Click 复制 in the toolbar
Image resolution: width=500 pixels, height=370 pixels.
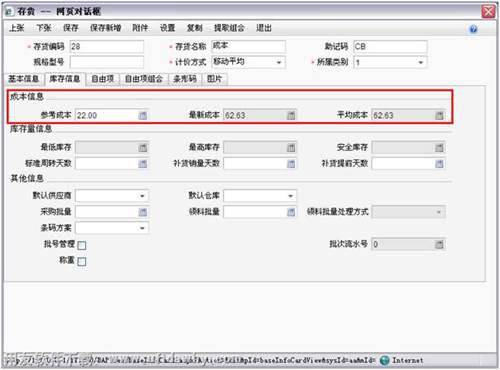point(194,28)
